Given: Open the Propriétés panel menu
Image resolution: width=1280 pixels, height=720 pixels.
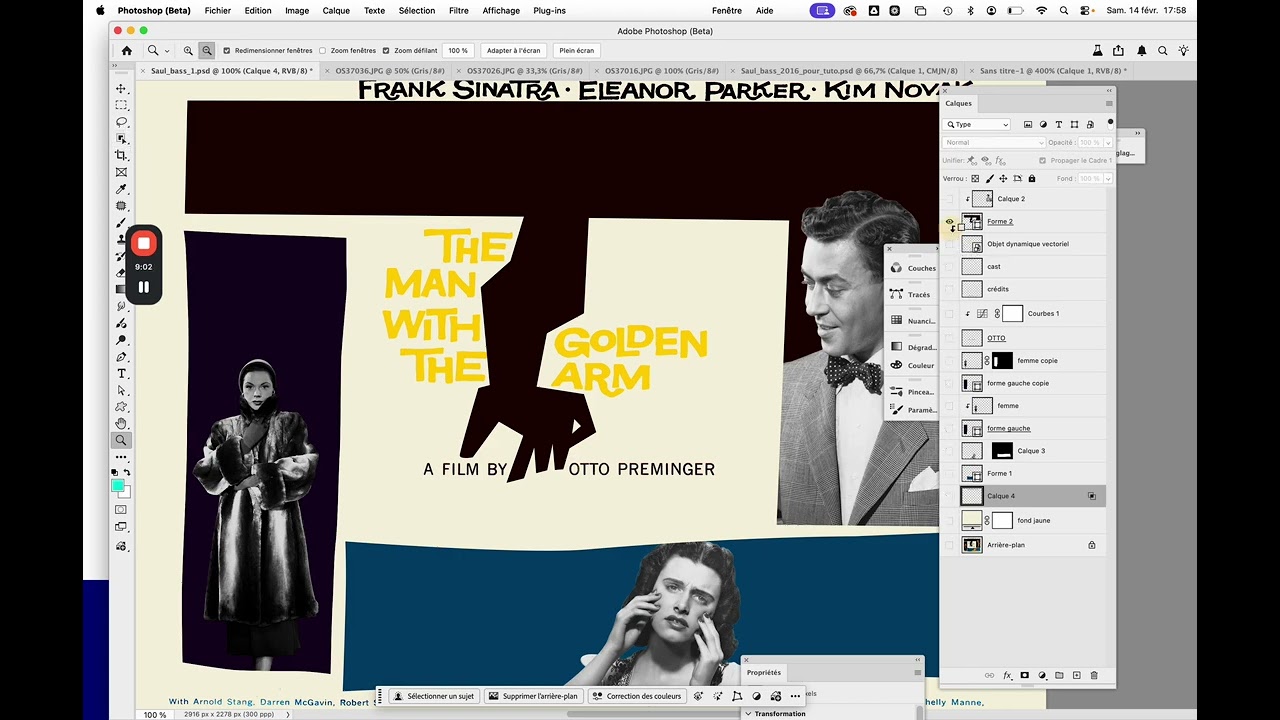Looking at the screenshot, I should click(917, 672).
